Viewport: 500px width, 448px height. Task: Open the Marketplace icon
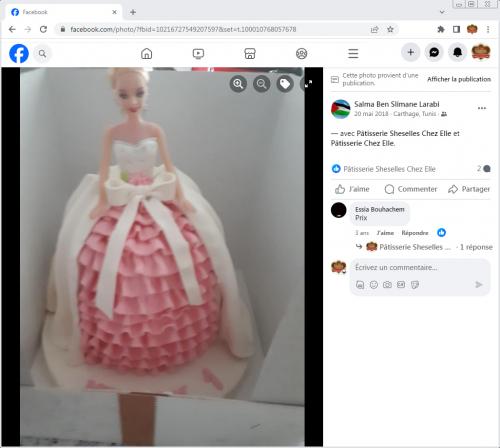pos(250,53)
